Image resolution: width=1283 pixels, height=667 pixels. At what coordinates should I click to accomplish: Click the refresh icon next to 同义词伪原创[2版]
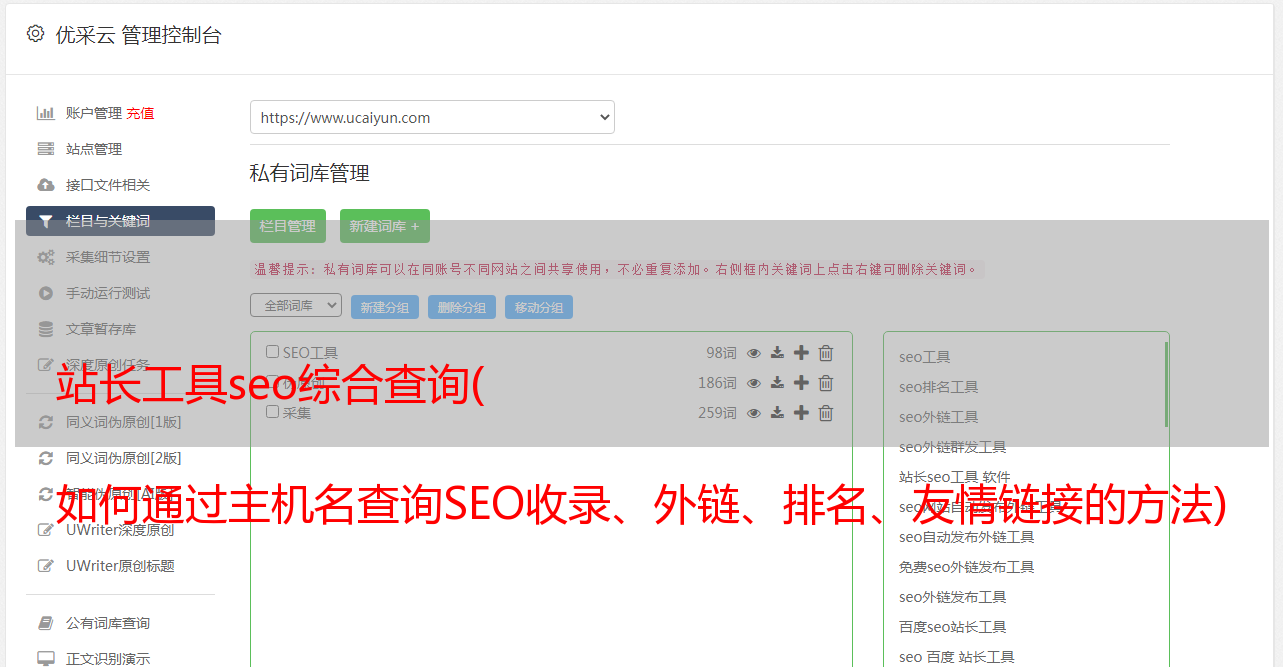pos(45,458)
